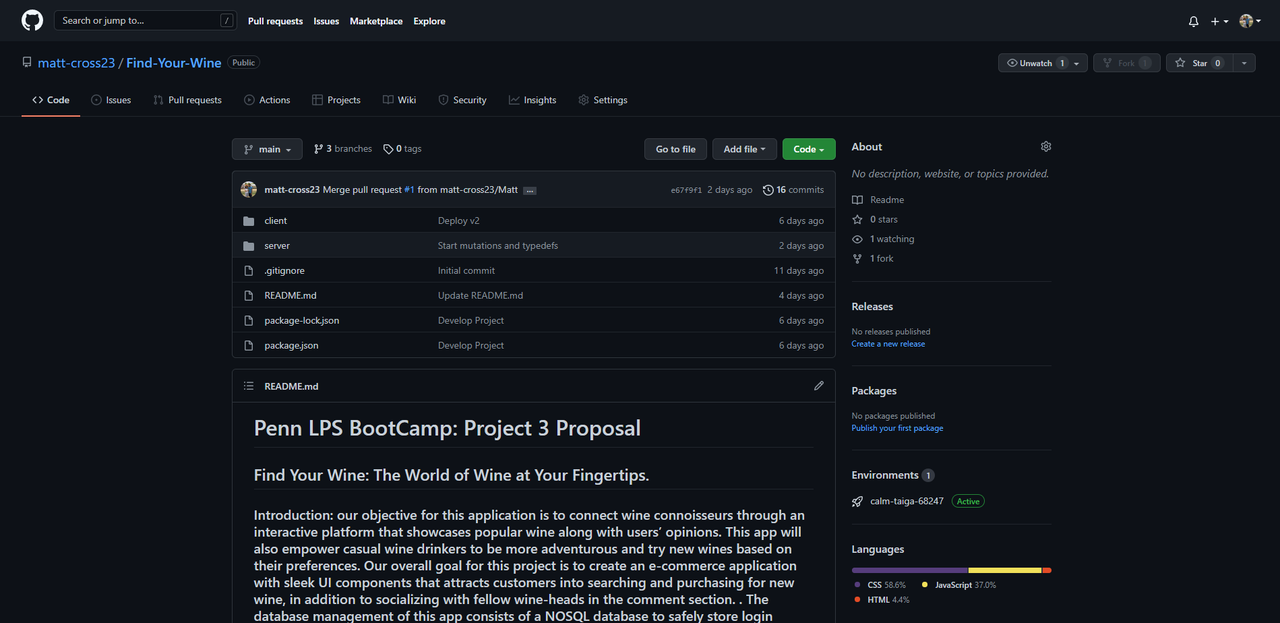
Task: Open the README table of contents icon
Action: (x=249, y=385)
